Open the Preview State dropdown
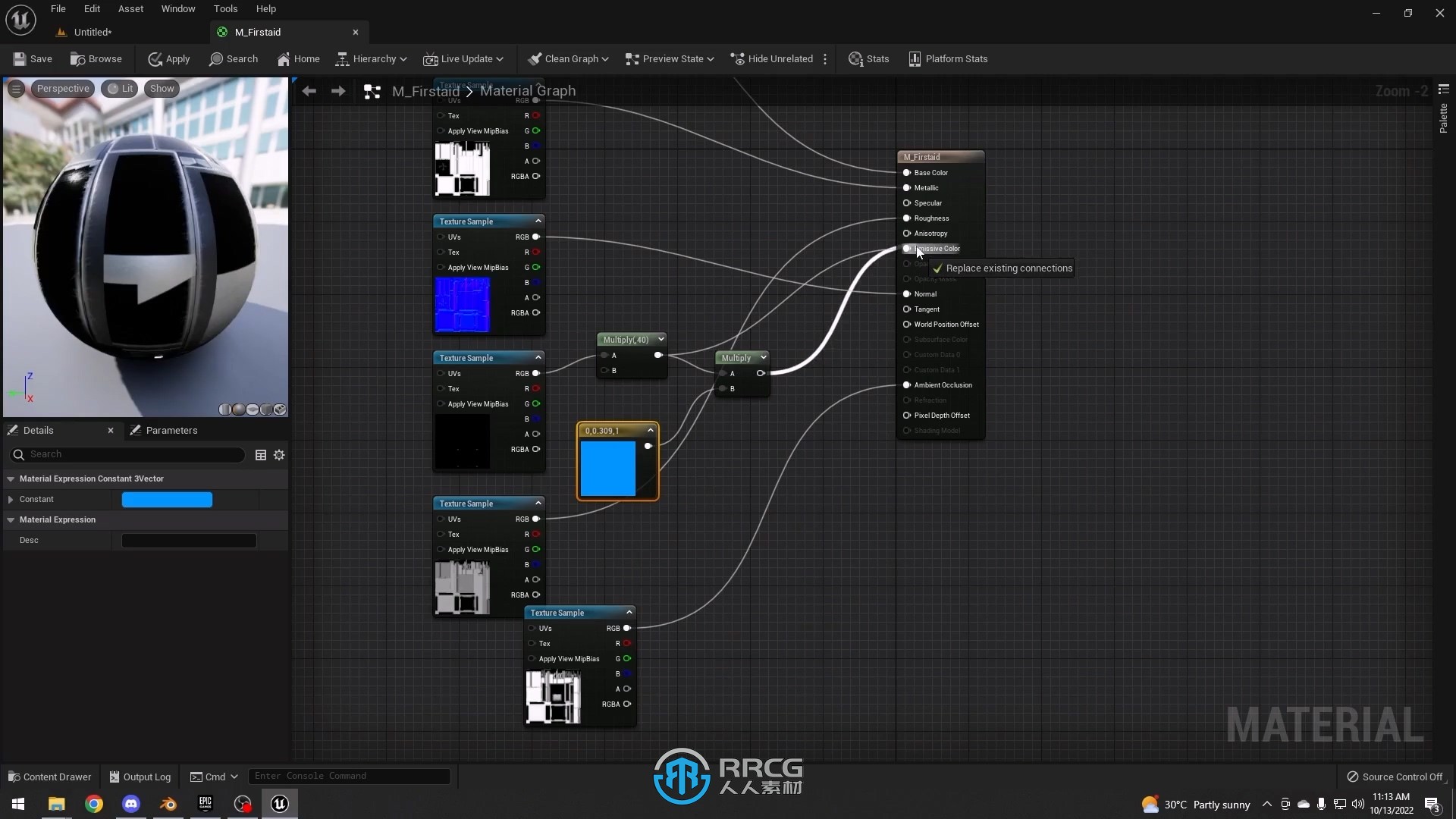The image size is (1456, 819). pyautogui.click(x=670, y=58)
